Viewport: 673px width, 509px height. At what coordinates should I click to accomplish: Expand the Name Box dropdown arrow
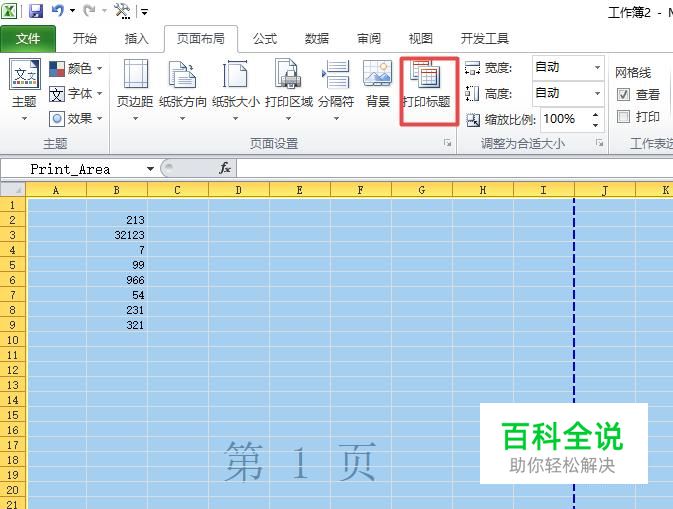pos(150,169)
